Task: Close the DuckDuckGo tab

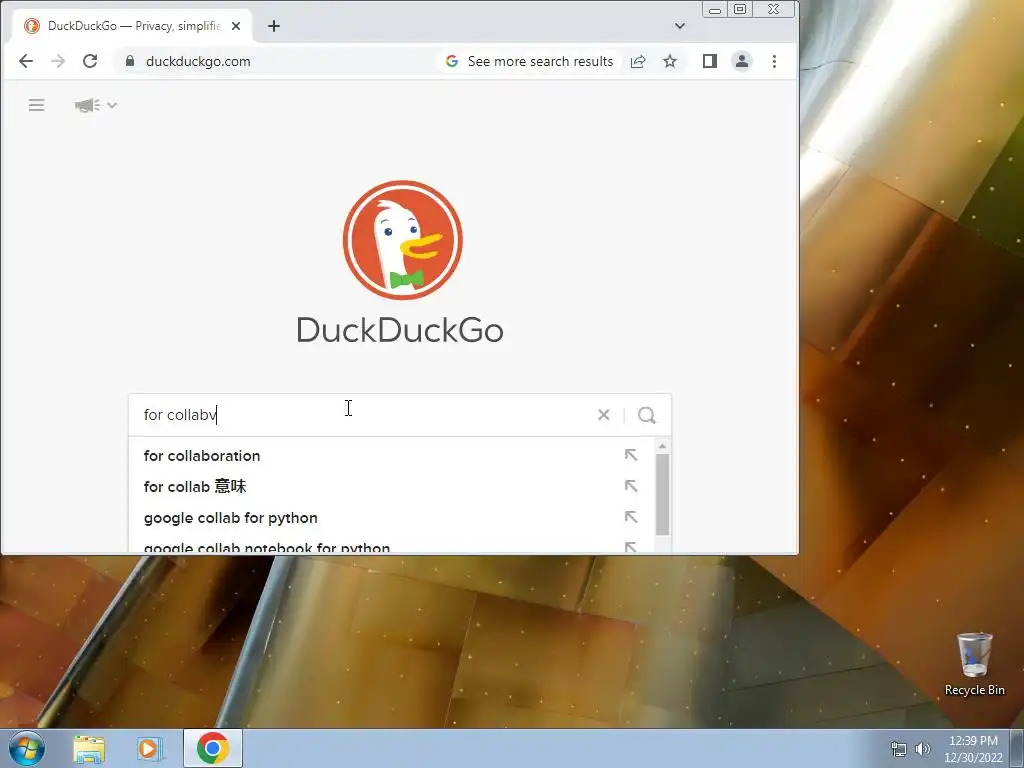Action: click(236, 26)
